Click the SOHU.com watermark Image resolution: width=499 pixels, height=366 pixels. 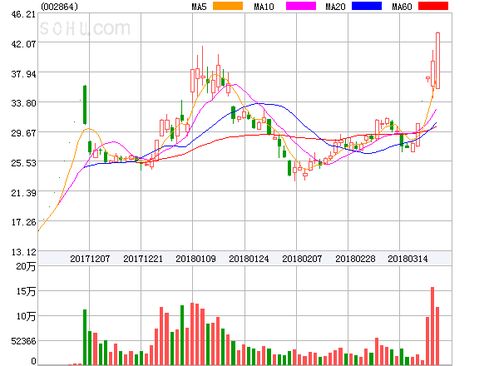point(85,28)
